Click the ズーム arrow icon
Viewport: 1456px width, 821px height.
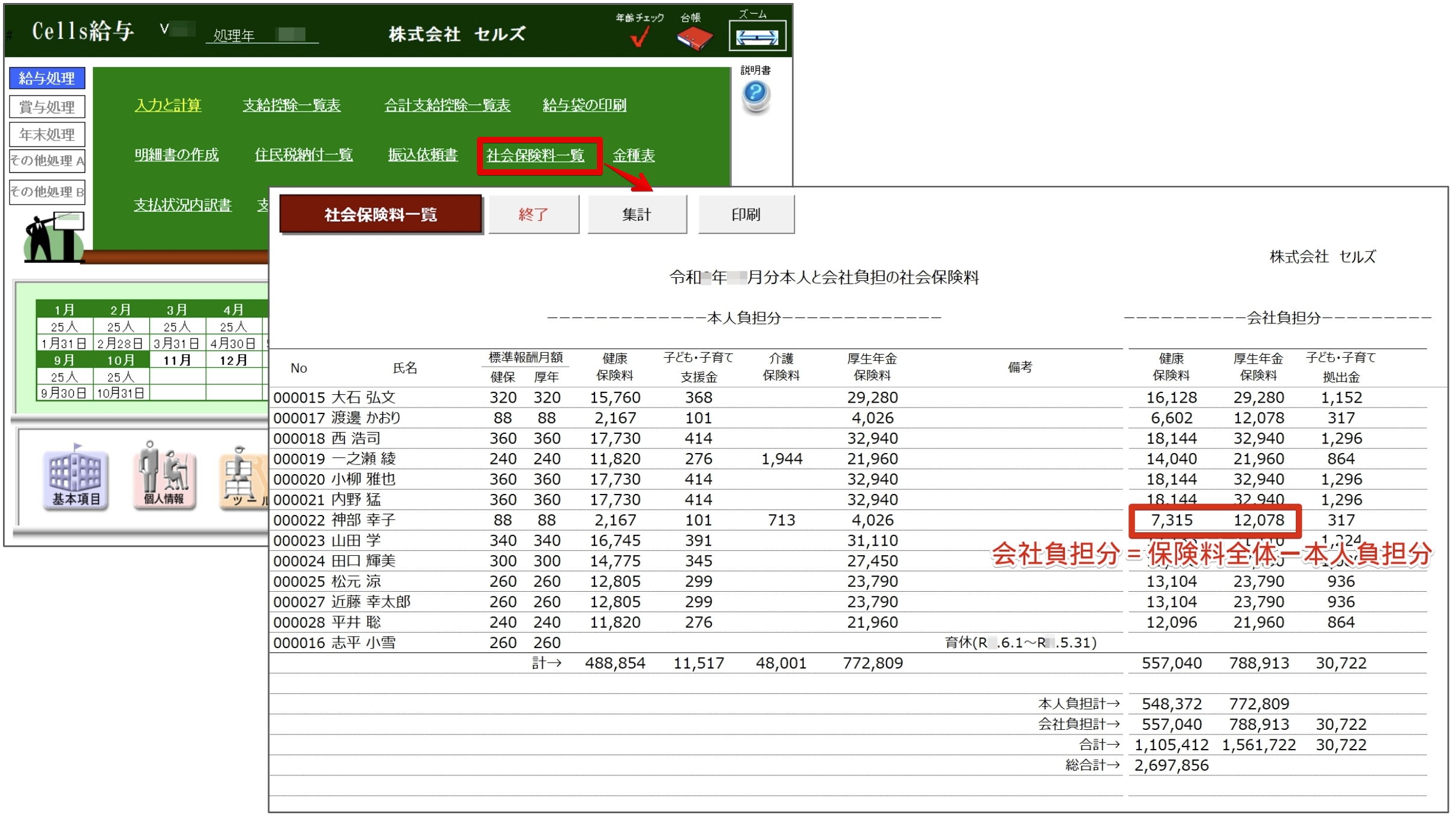coord(758,37)
